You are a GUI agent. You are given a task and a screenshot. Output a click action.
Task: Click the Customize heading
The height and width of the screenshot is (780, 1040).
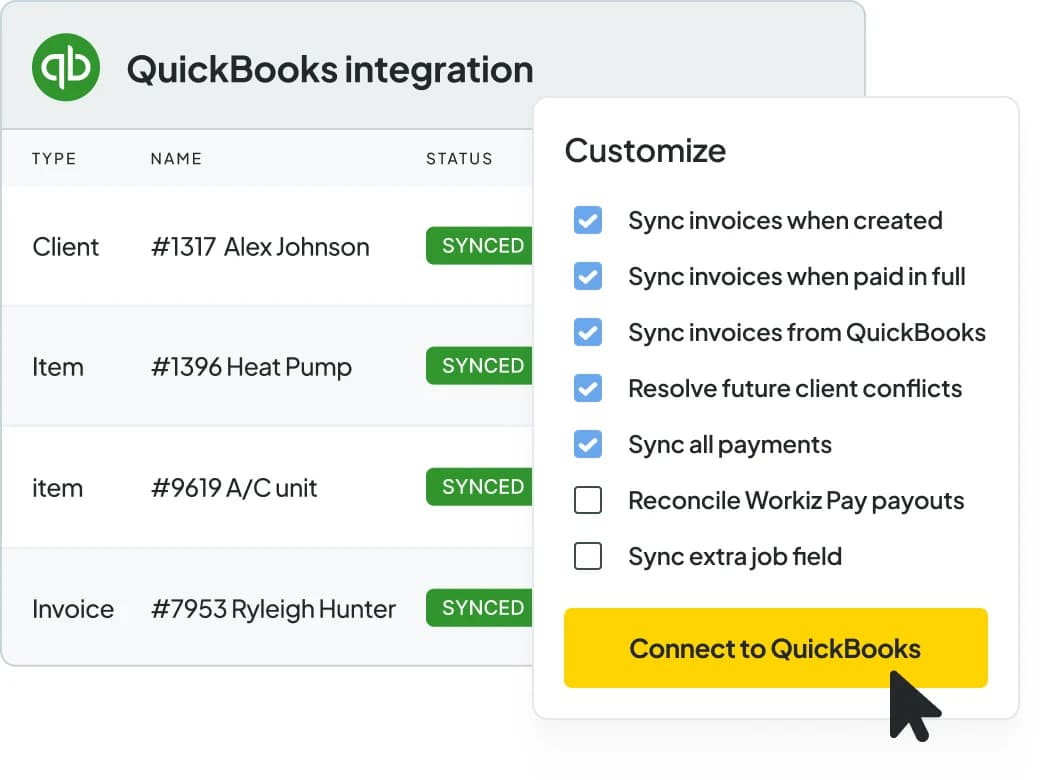pyautogui.click(x=645, y=151)
